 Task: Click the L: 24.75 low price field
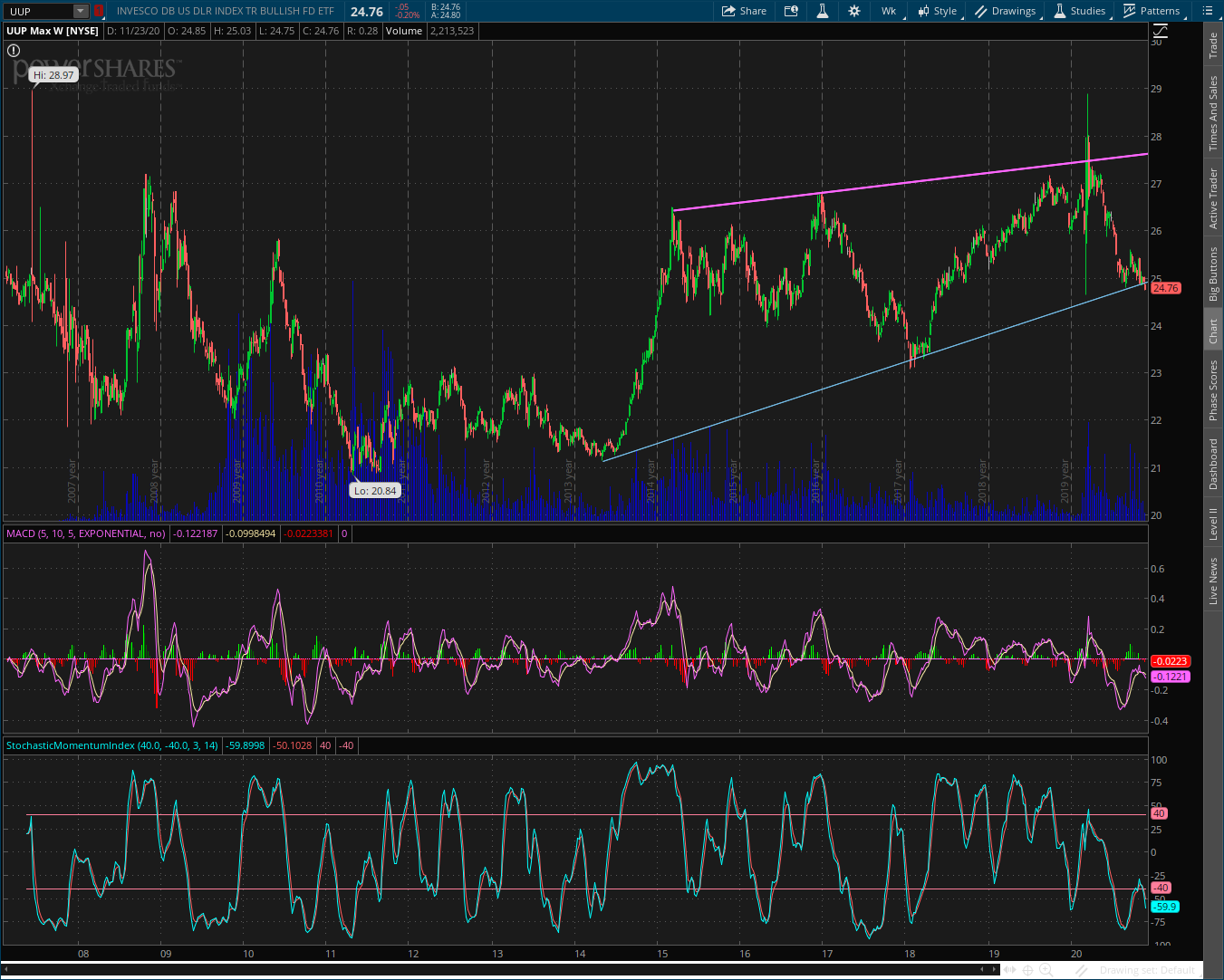point(276,31)
